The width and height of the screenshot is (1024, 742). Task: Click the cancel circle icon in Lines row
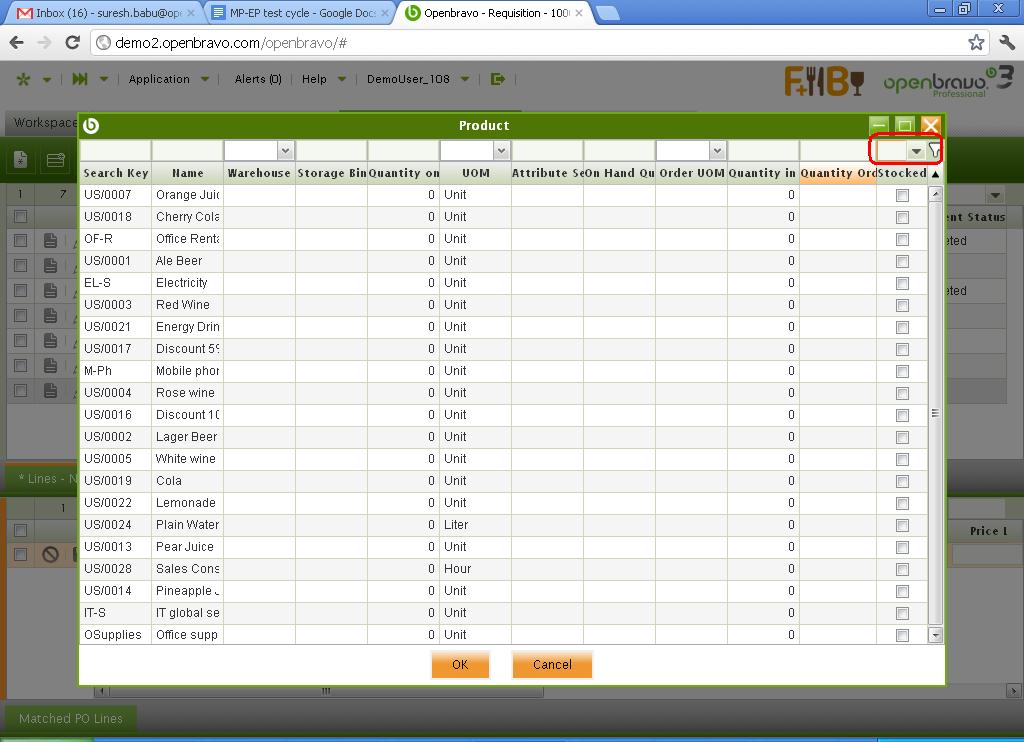tap(50, 555)
